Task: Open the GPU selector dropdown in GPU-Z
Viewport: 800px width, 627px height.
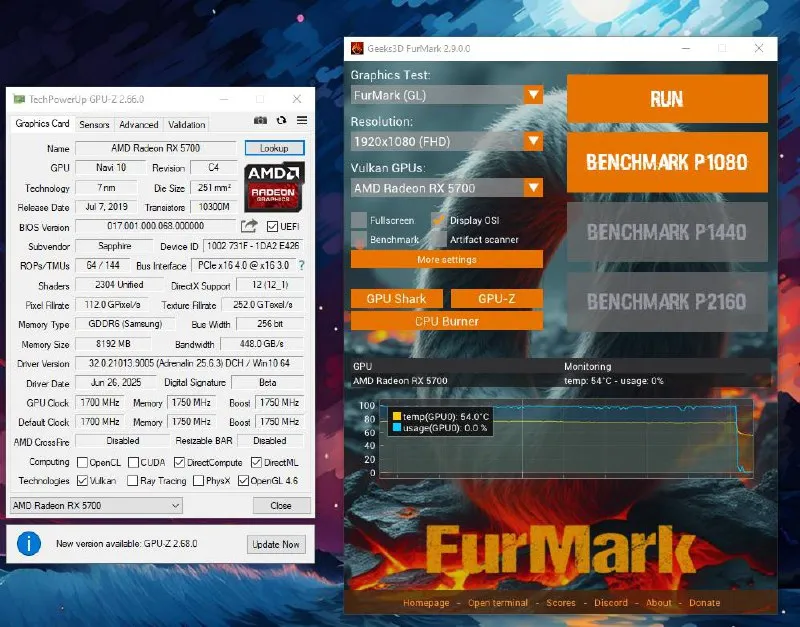Action: coord(175,506)
